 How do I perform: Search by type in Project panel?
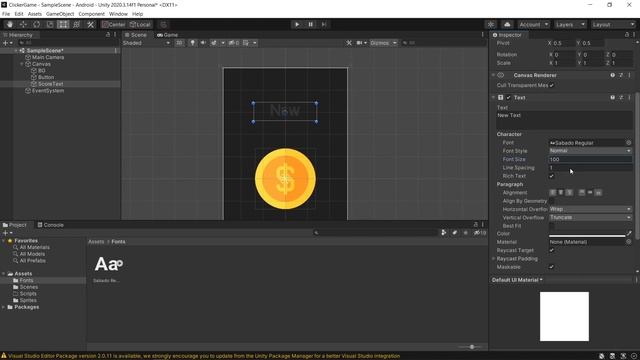pos(444,233)
